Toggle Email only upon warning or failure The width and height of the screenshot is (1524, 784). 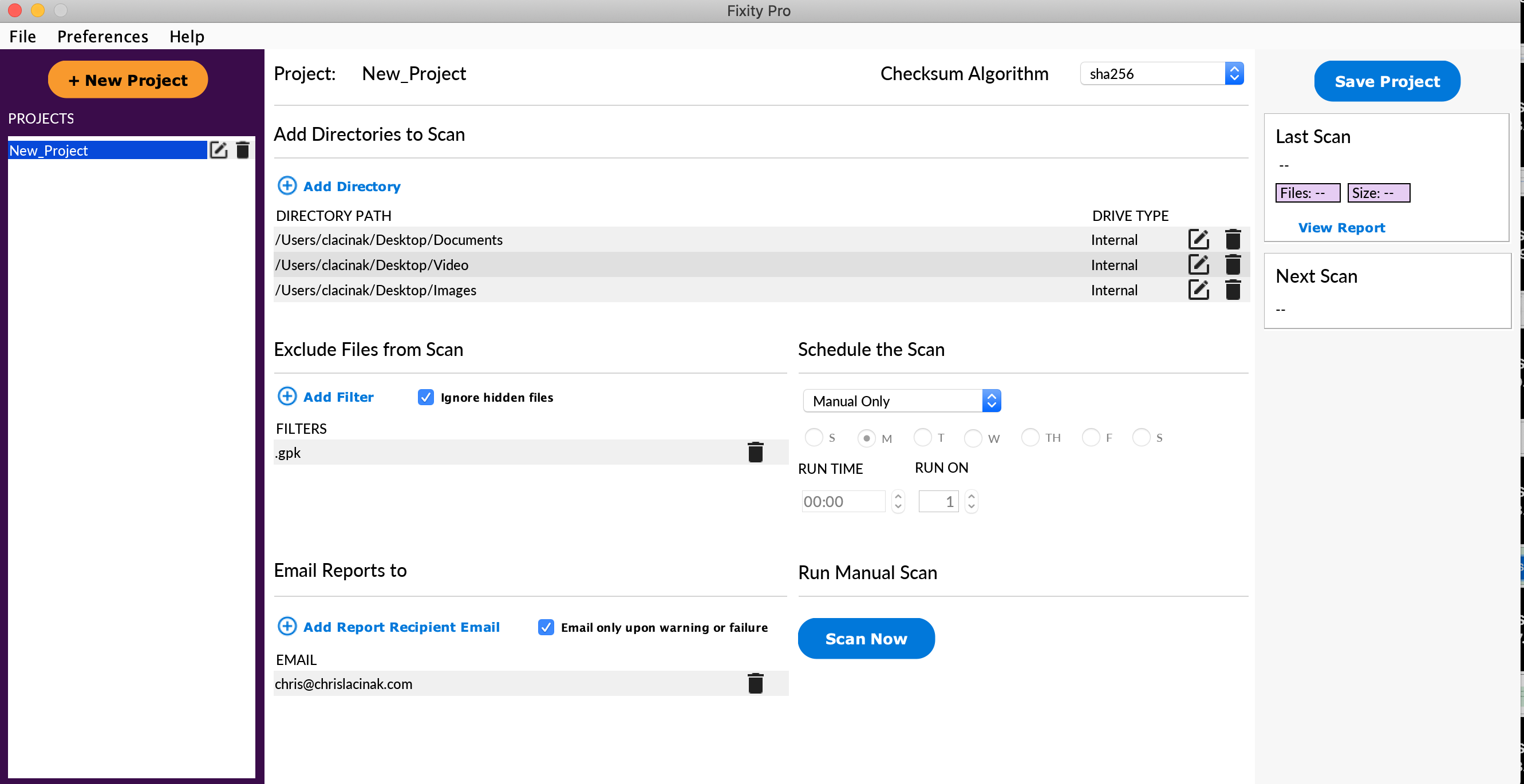click(x=546, y=627)
